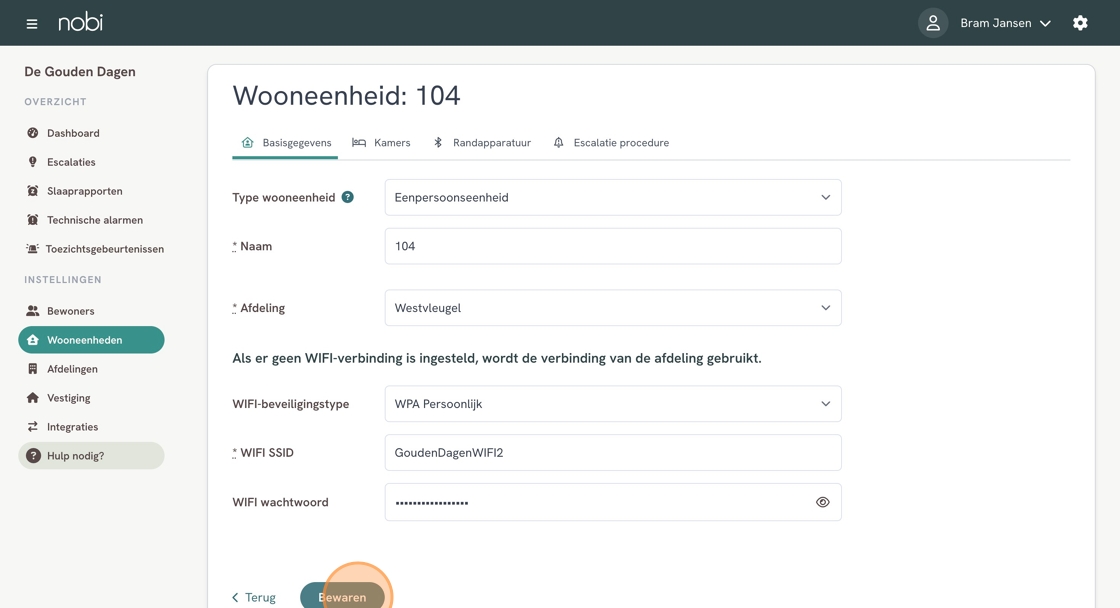Open Technische alarmen in the sidebar
The height and width of the screenshot is (608, 1120).
(x=94, y=220)
